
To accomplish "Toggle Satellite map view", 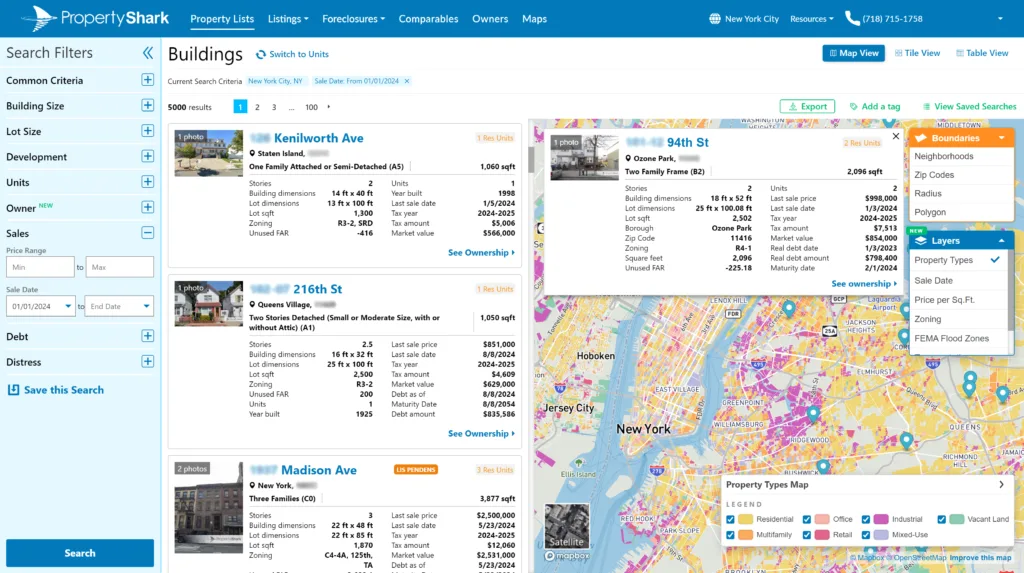I will tap(566, 526).
